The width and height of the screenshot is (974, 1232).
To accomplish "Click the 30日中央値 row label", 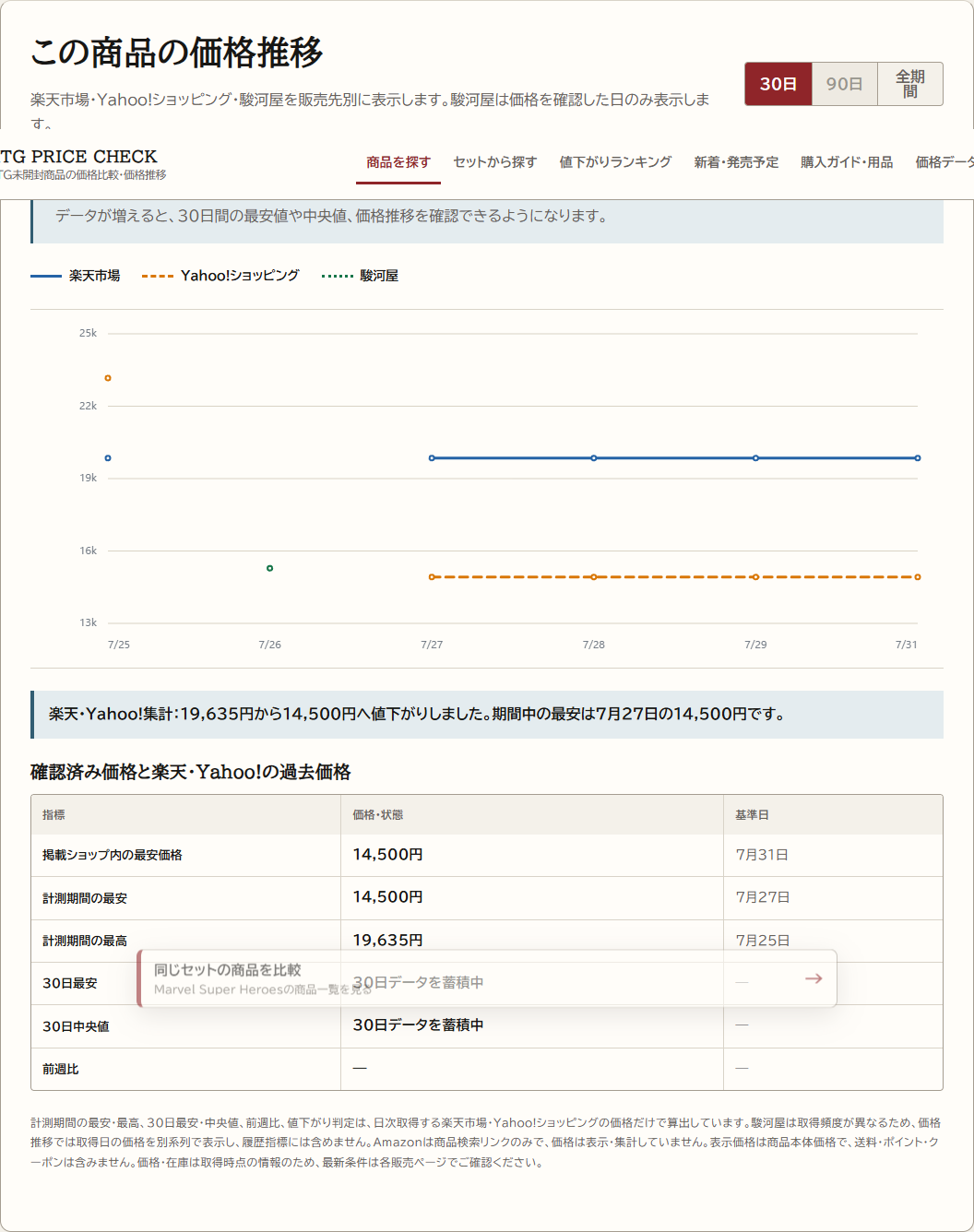I will click(x=76, y=1026).
